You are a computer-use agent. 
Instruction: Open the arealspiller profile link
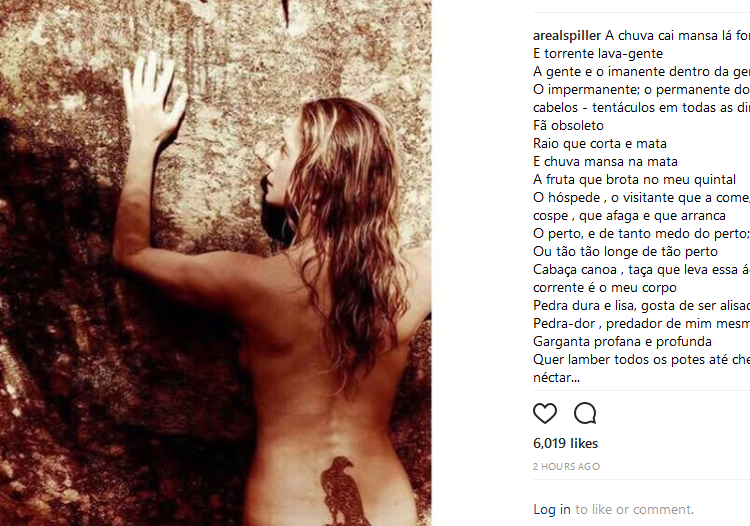(x=567, y=35)
